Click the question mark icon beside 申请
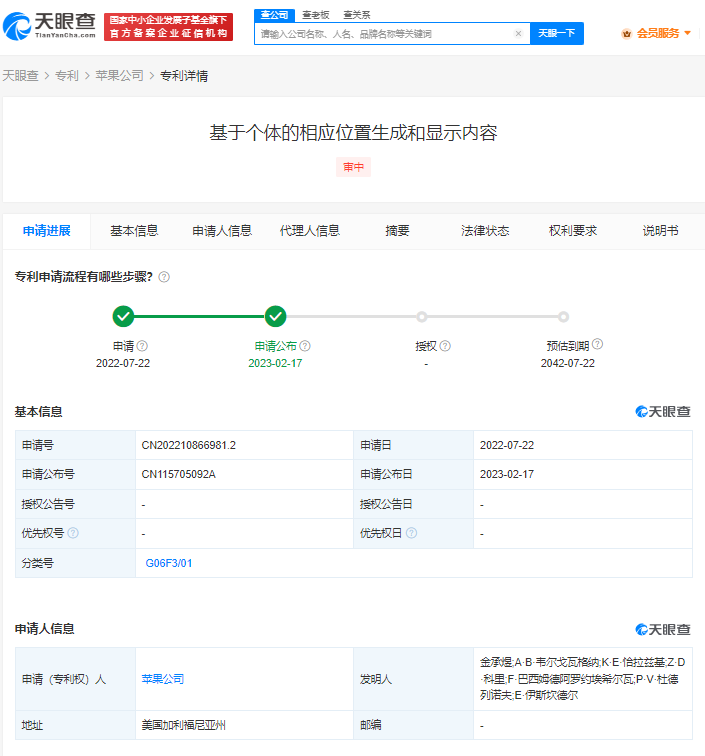This screenshot has width=705, height=756. [142, 346]
